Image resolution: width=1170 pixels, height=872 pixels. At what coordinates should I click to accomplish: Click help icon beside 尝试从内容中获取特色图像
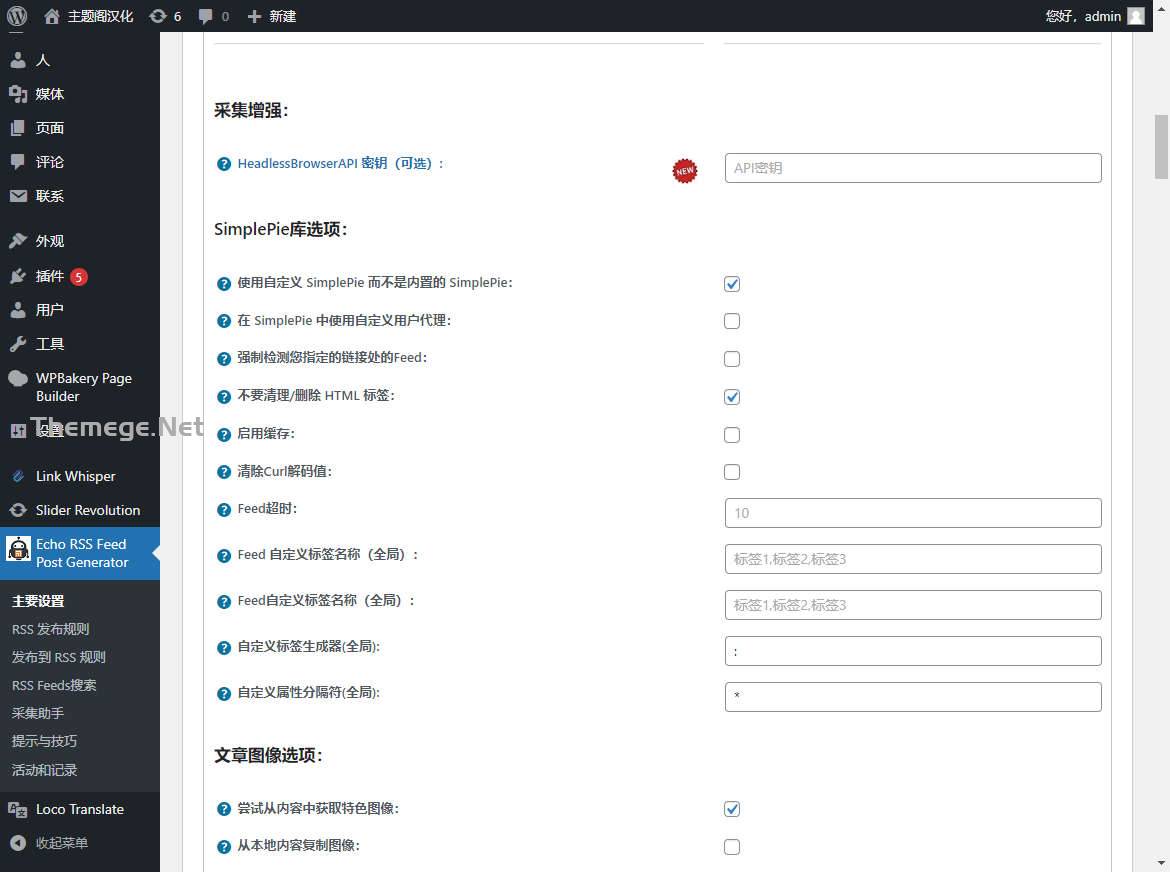(x=224, y=809)
